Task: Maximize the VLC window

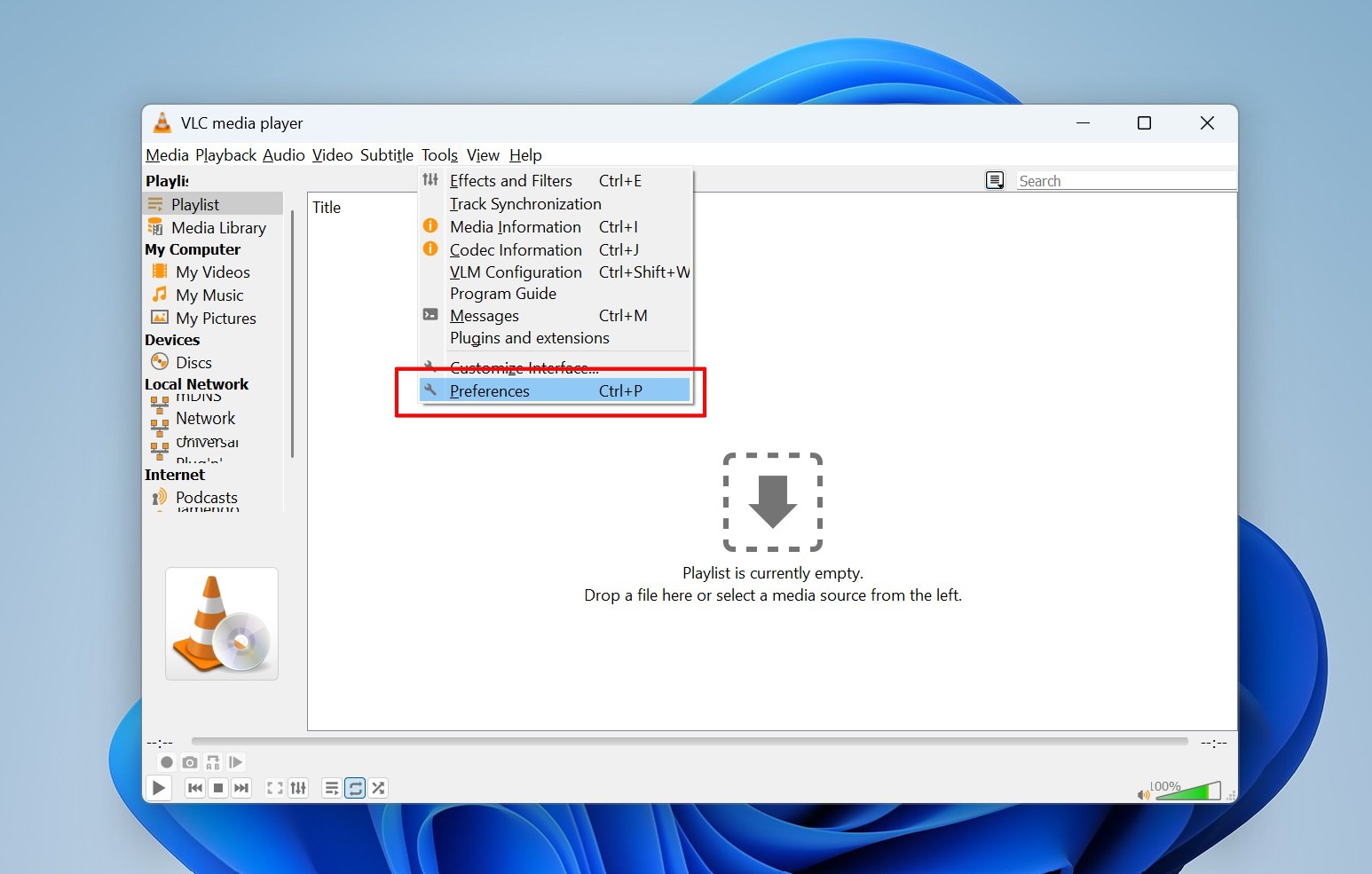Action: point(1144,123)
